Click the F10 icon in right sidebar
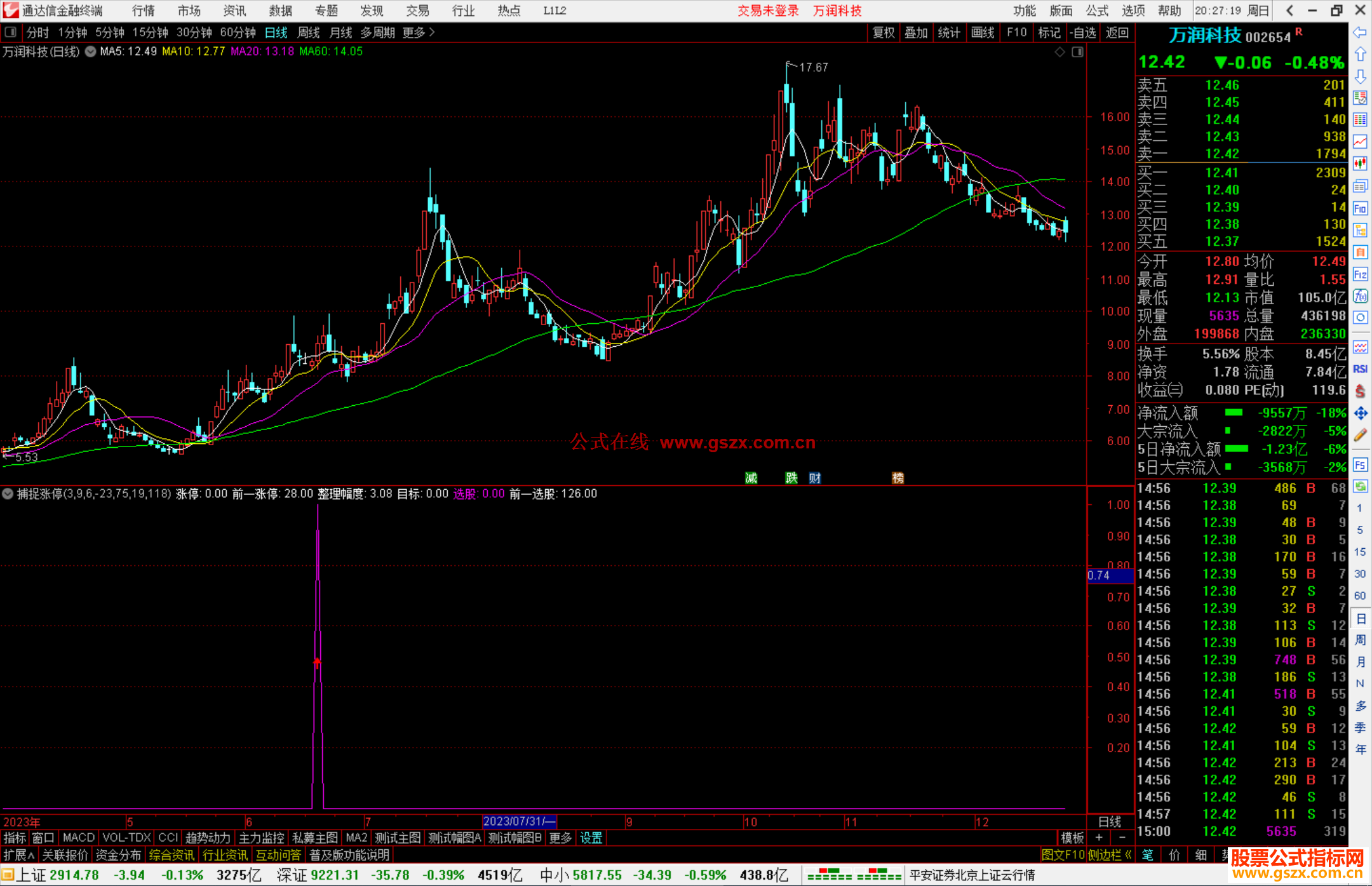Image resolution: width=1372 pixels, height=886 pixels. (x=1360, y=208)
